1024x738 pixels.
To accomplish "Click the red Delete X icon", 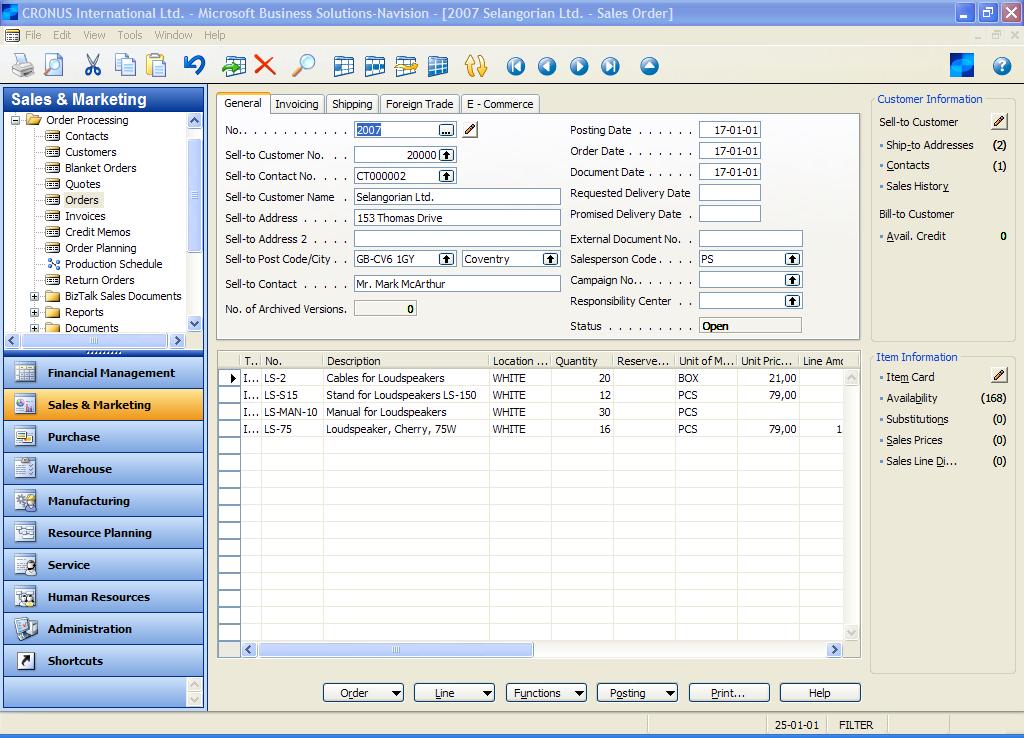I will click(x=264, y=65).
